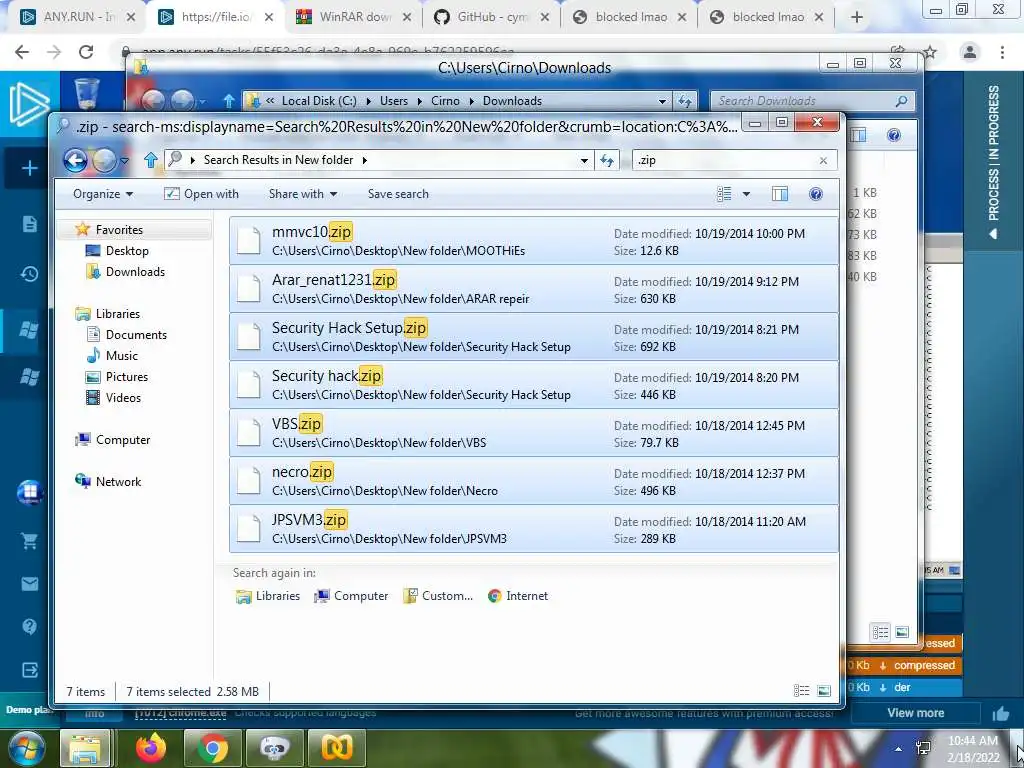The height and width of the screenshot is (768, 1024).
Task: Open the Share with dropdown
Action: (303, 194)
